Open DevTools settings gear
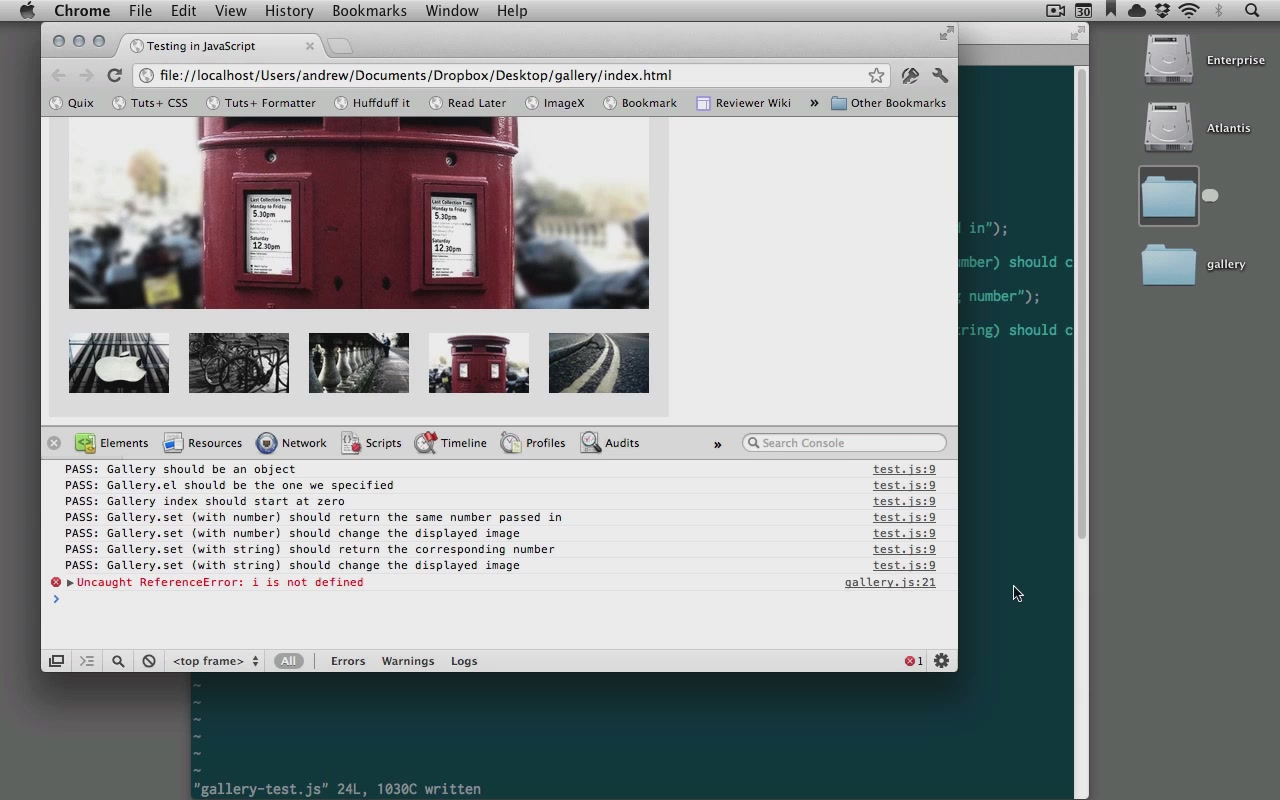The image size is (1280, 800). coord(941,661)
